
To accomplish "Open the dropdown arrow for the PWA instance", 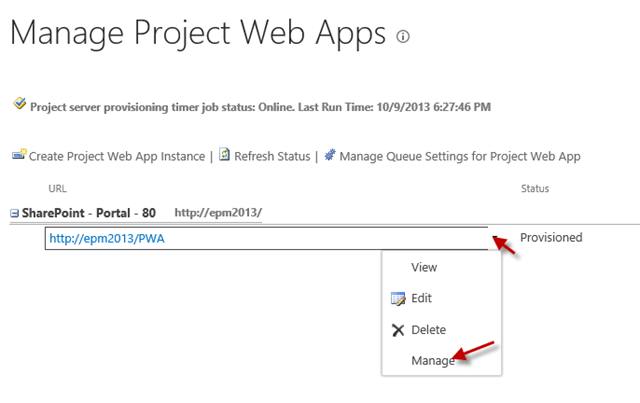I will [494, 238].
